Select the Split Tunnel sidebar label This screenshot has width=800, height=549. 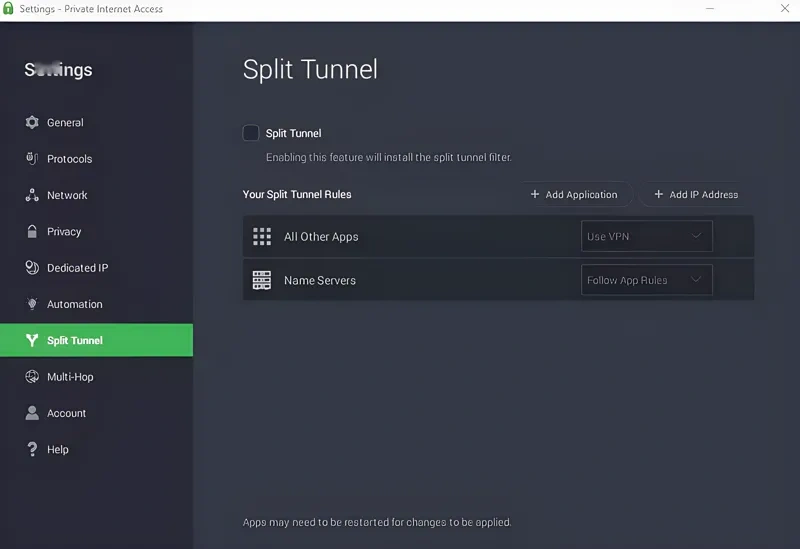pyautogui.click(x=75, y=340)
